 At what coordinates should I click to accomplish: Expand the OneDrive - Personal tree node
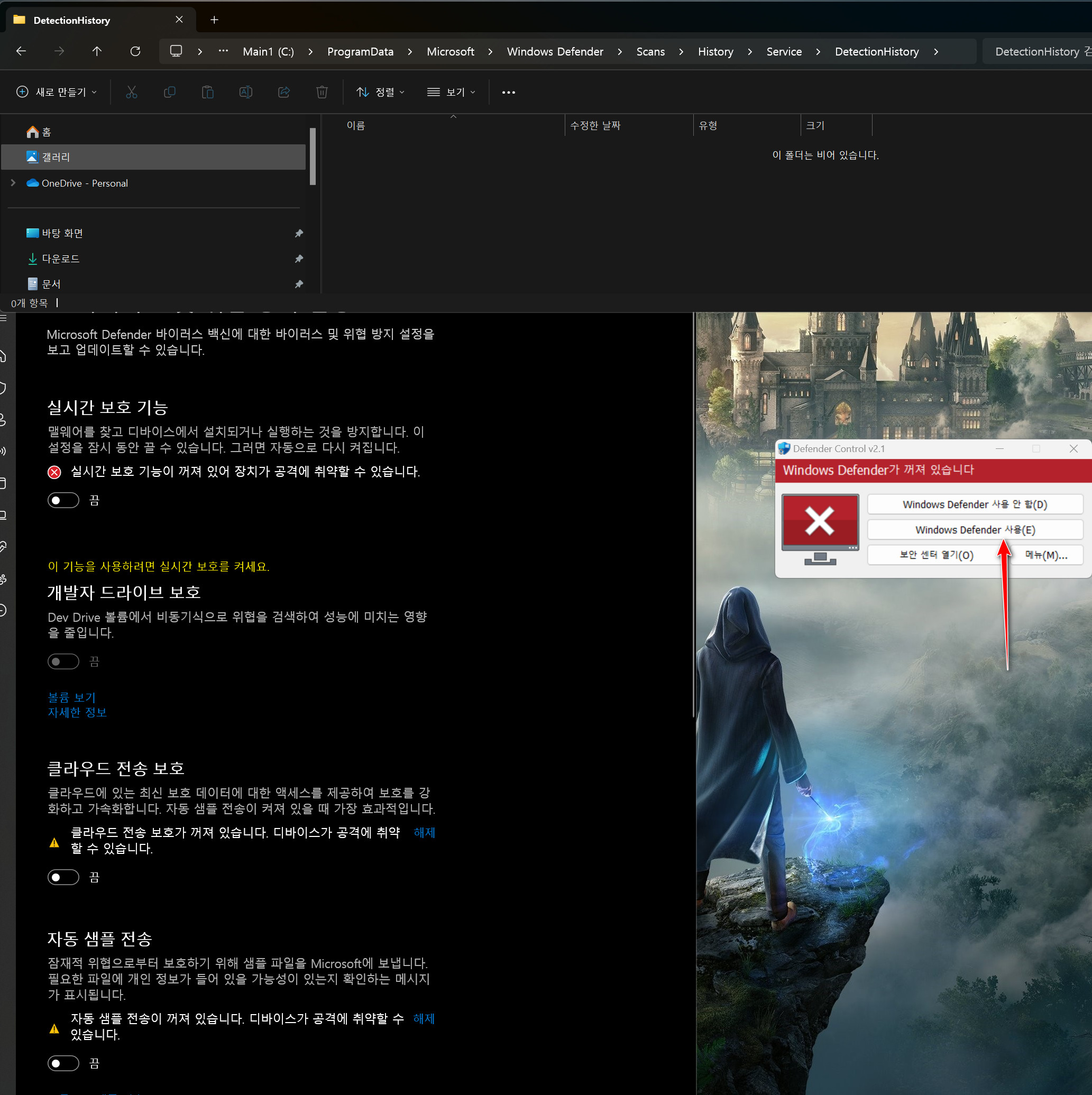[x=13, y=183]
